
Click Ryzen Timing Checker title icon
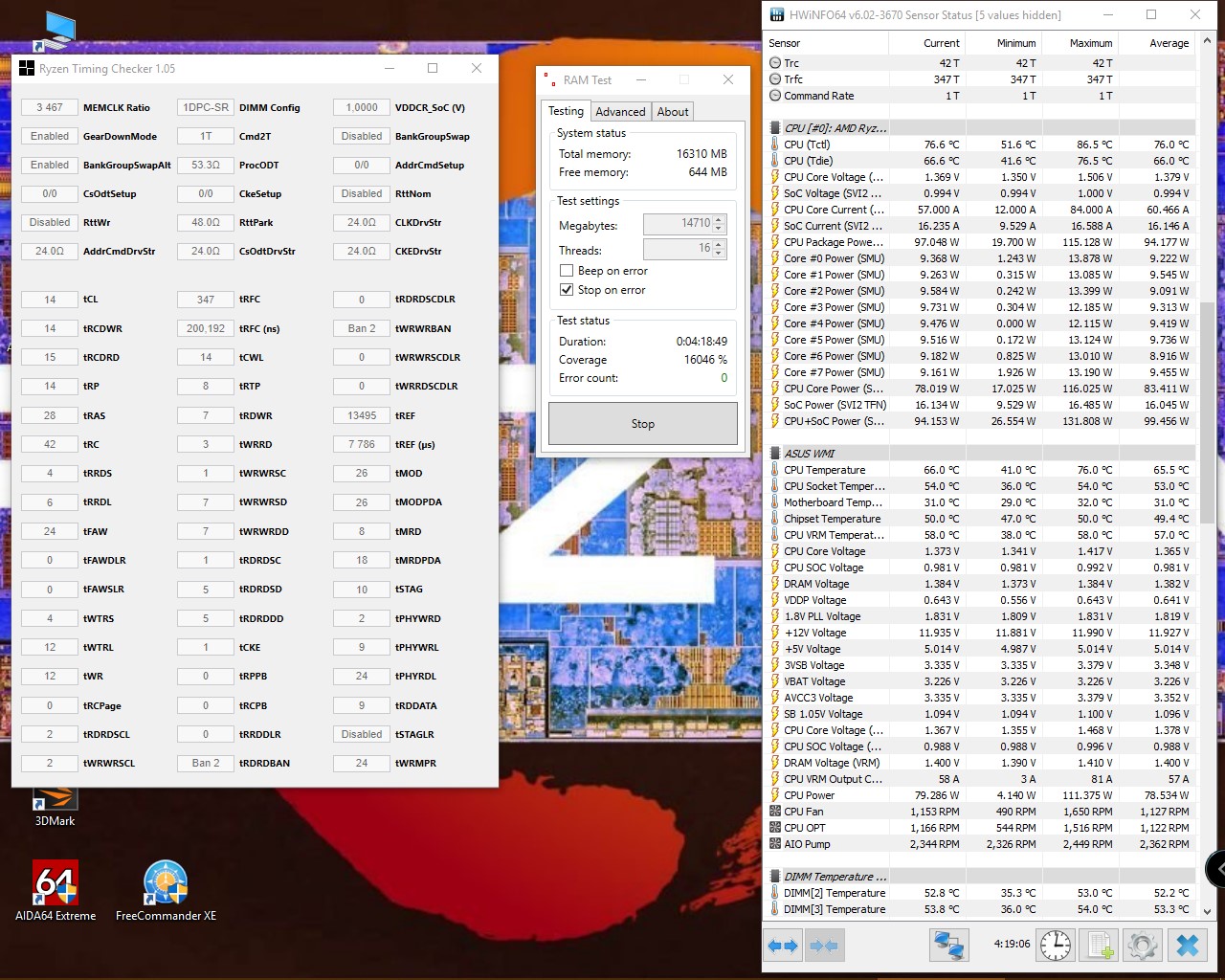(x=27, y=68)
